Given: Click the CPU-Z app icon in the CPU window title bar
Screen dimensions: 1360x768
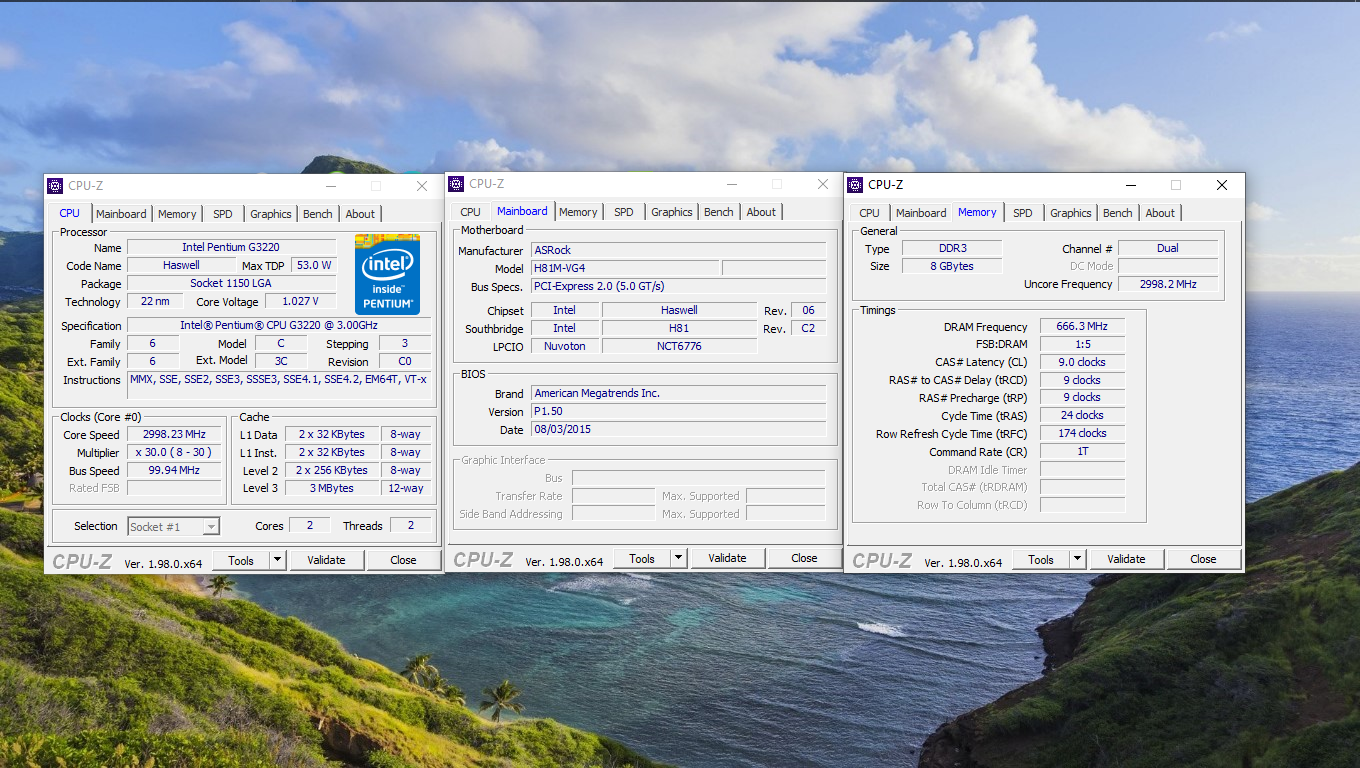Looking at the screenshot, I should [x=56, y=185].
